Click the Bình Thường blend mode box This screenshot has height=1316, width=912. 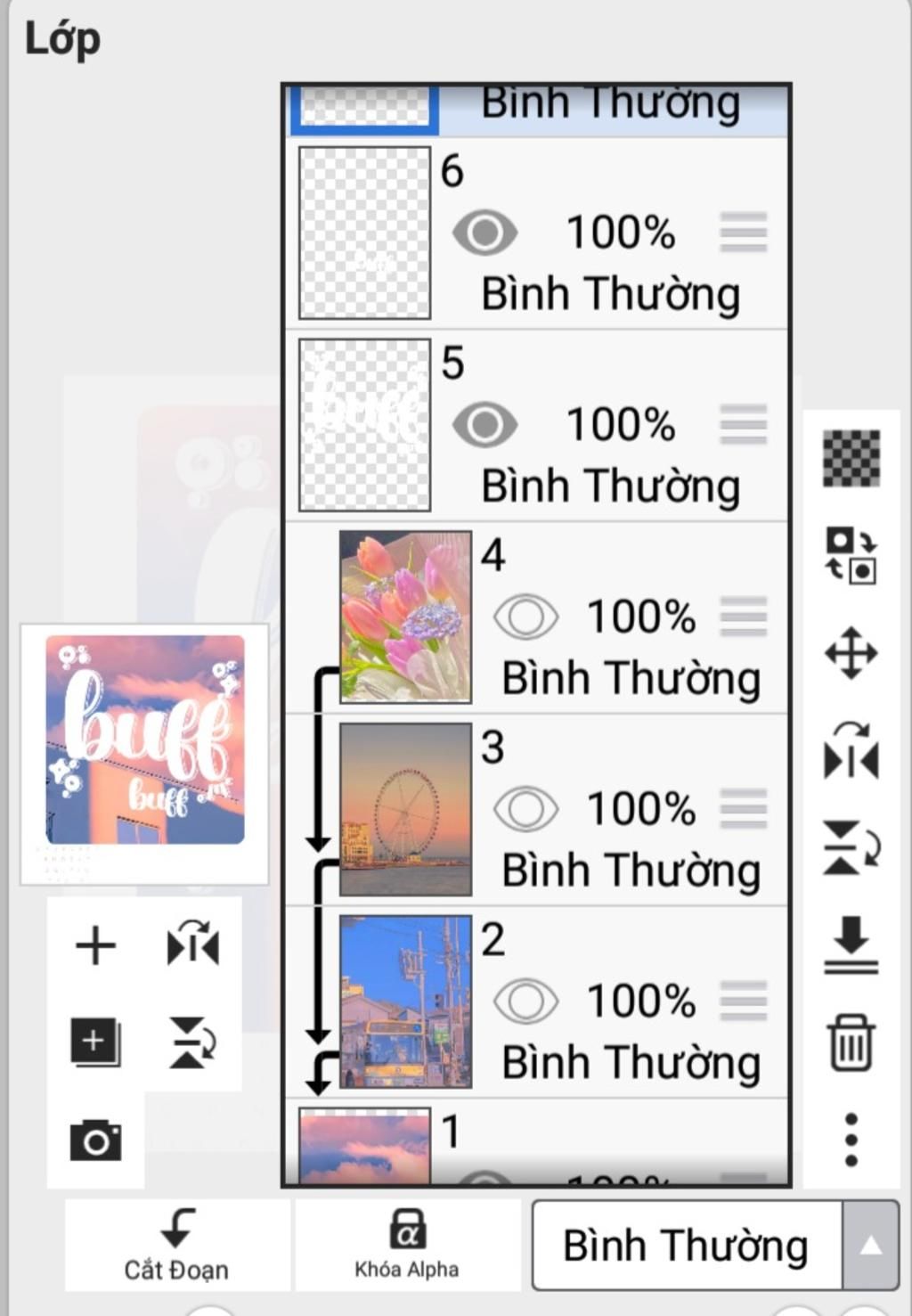(x=686, y=1246)
